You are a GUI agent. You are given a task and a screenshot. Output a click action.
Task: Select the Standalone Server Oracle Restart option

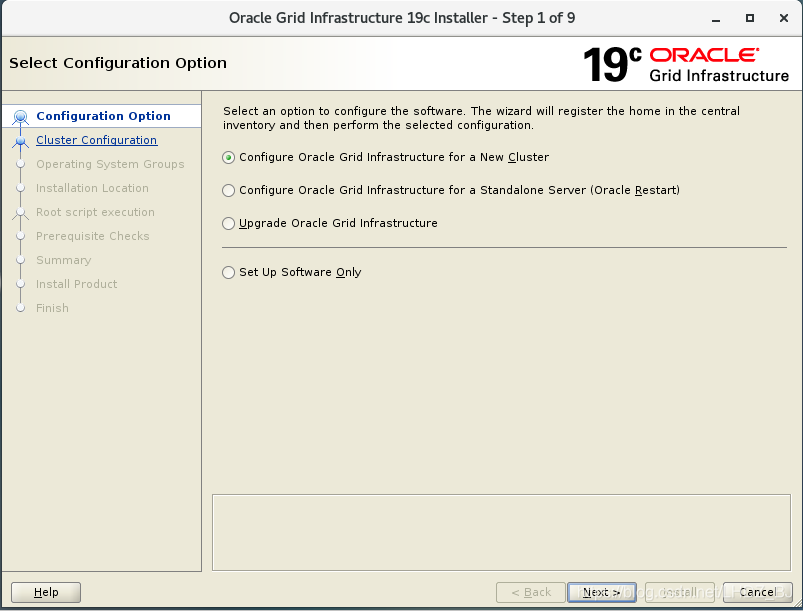(x=228, y=190)
